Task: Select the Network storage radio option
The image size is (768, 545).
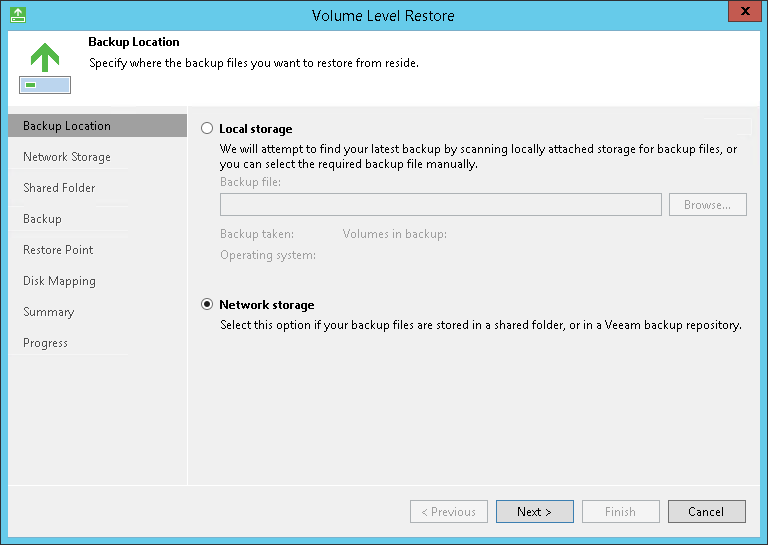Action: pyautogui.click(x=207, y=305)
